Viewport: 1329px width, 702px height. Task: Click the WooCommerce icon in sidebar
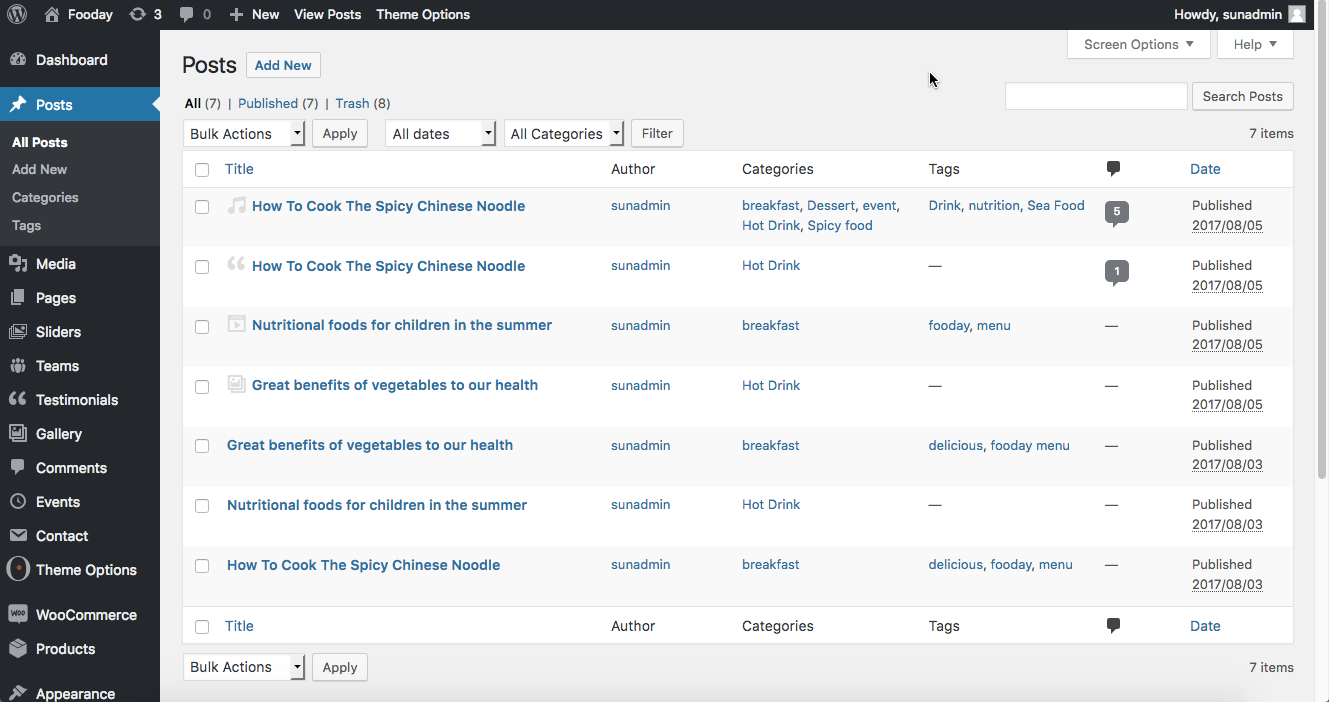pos(17,615)
